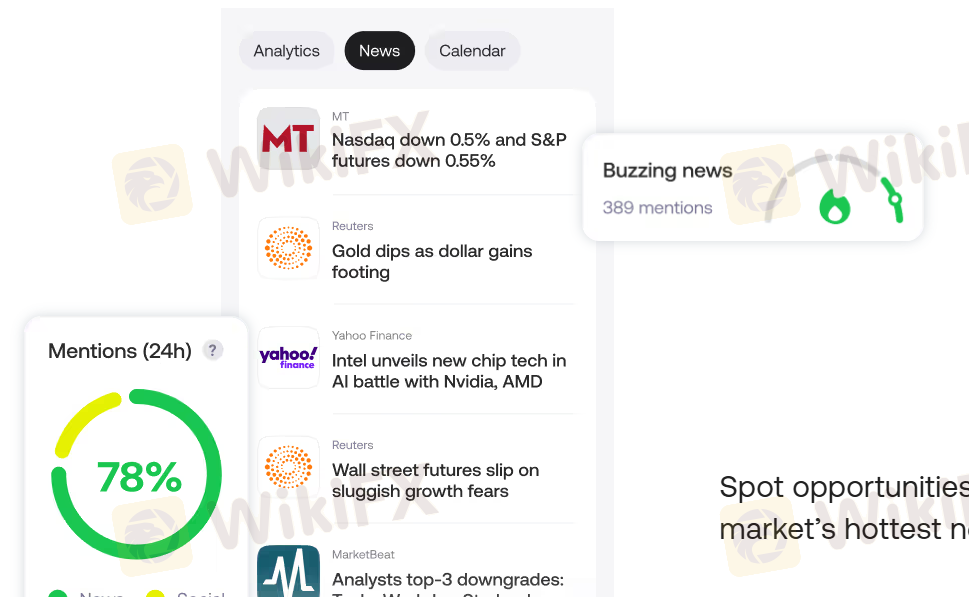Screen dimensions: 969x597
Task: Click the 78% value in the mentions ring
Action: [x=139, y=477]
